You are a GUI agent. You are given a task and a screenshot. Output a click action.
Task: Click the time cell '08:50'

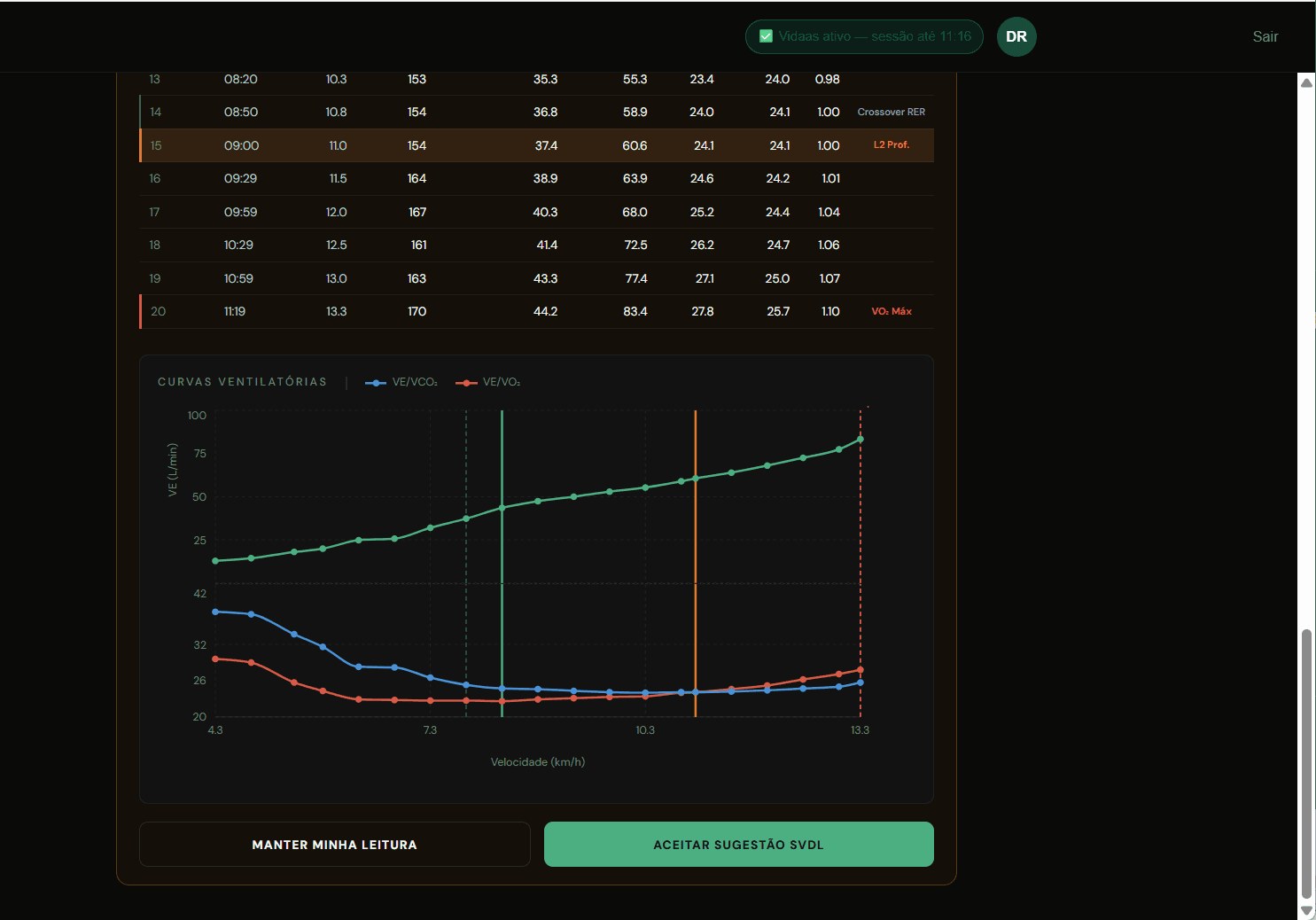[241, 113]
